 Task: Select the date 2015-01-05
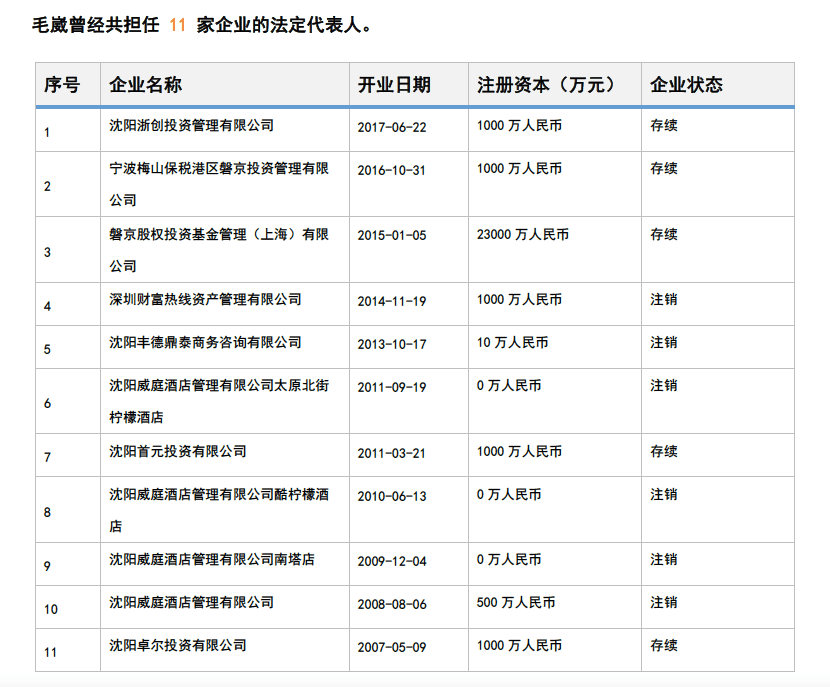[x=392, y=236]
